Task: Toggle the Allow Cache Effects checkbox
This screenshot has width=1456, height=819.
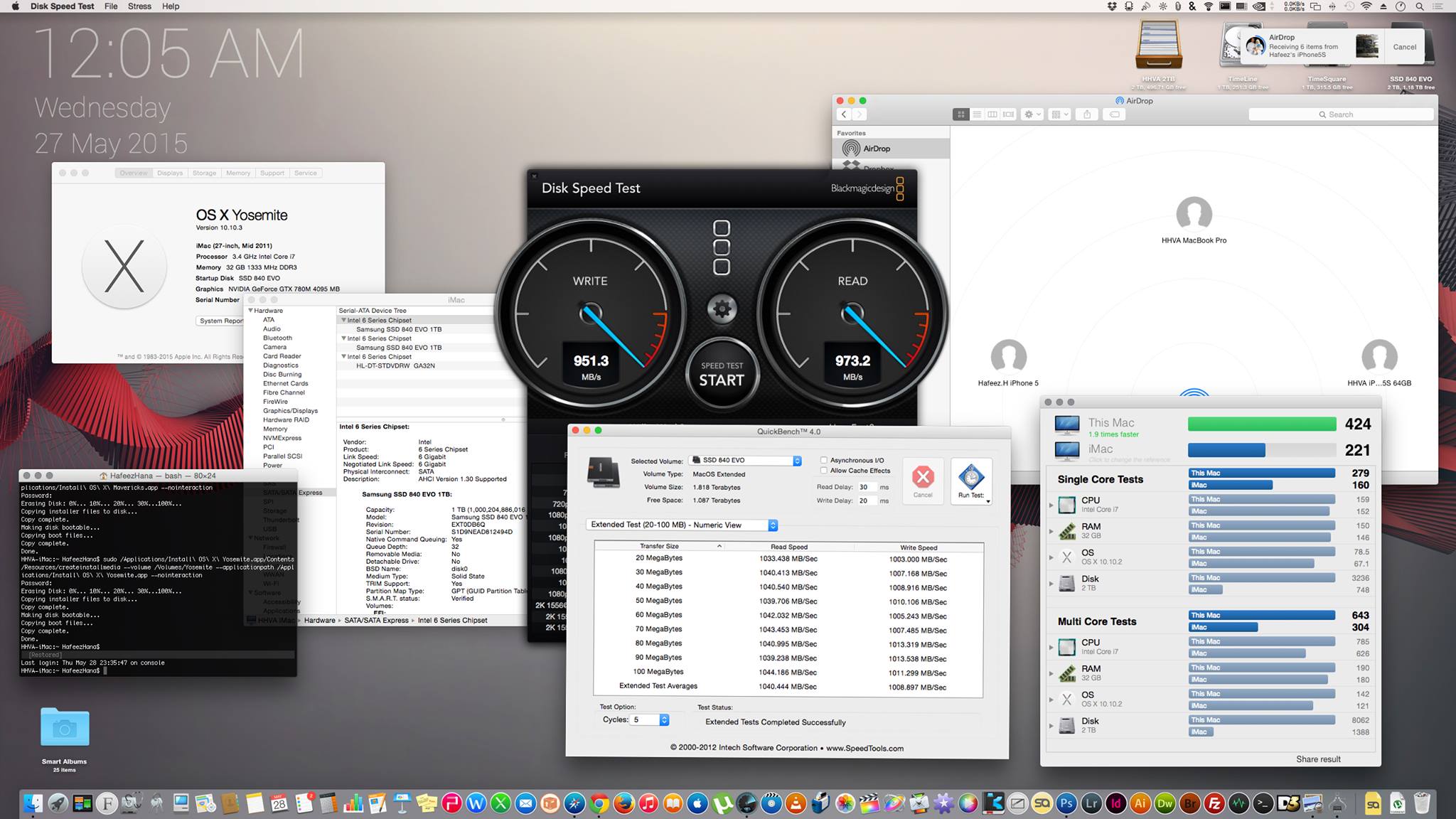Action: (824, 471)
